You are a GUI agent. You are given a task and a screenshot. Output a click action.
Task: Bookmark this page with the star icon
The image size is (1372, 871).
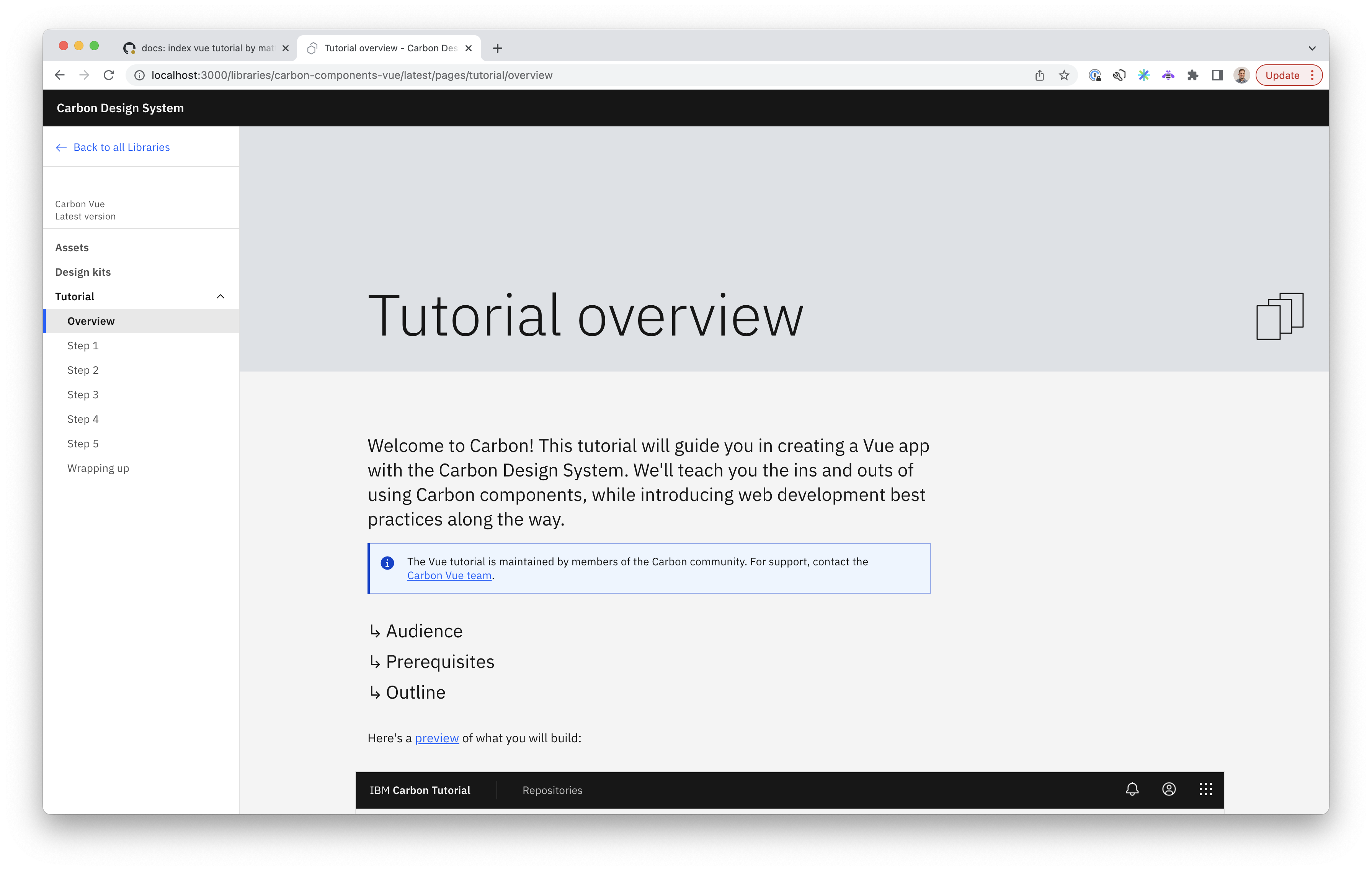1064,75
